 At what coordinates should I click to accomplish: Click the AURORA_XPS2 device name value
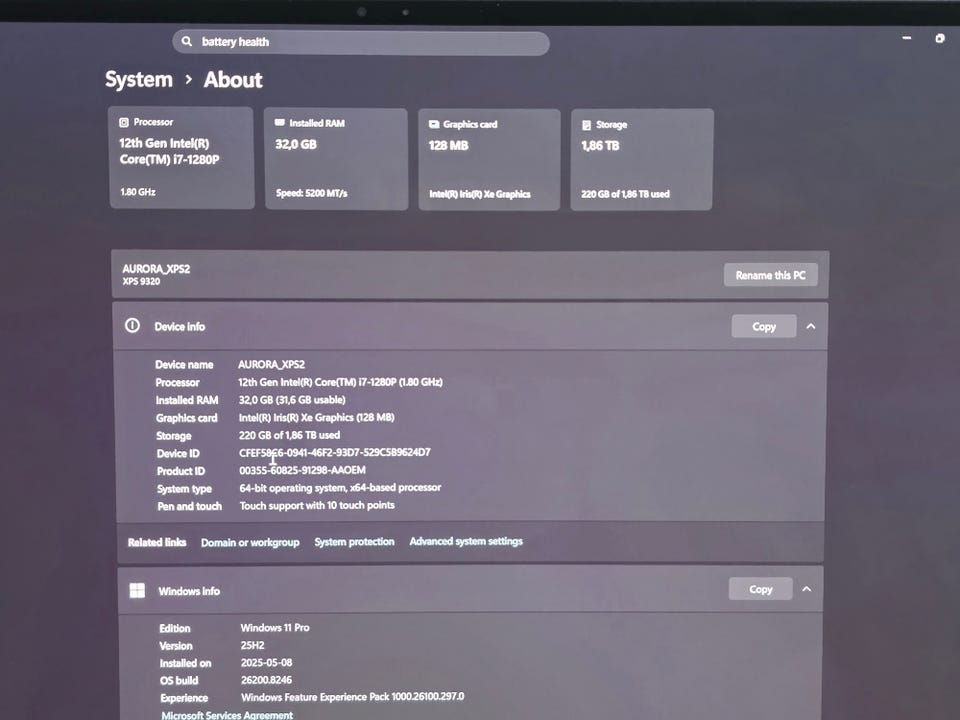click(271, 364)
